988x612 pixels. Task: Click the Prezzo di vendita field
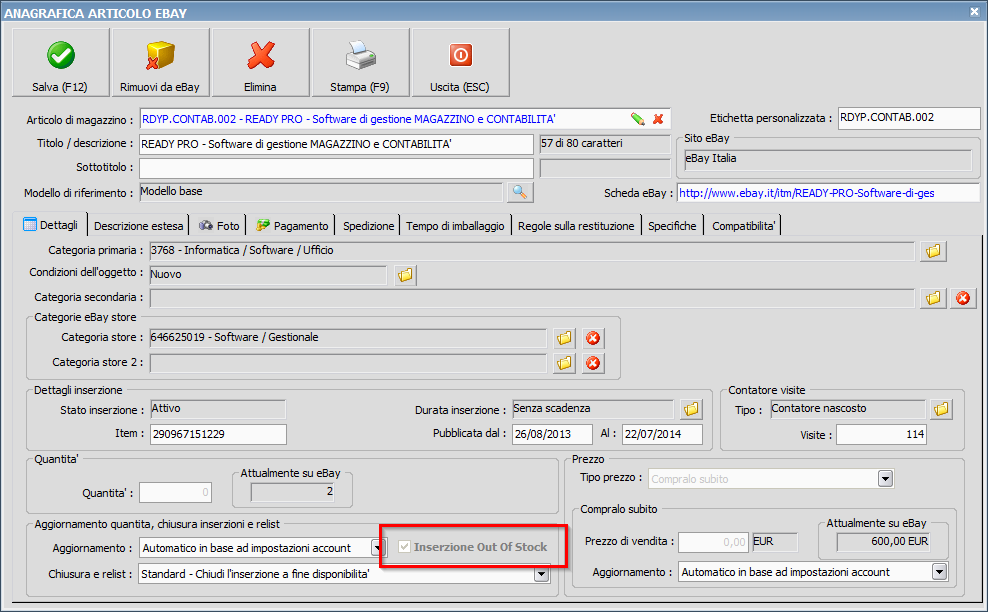(x=713, y=542)
